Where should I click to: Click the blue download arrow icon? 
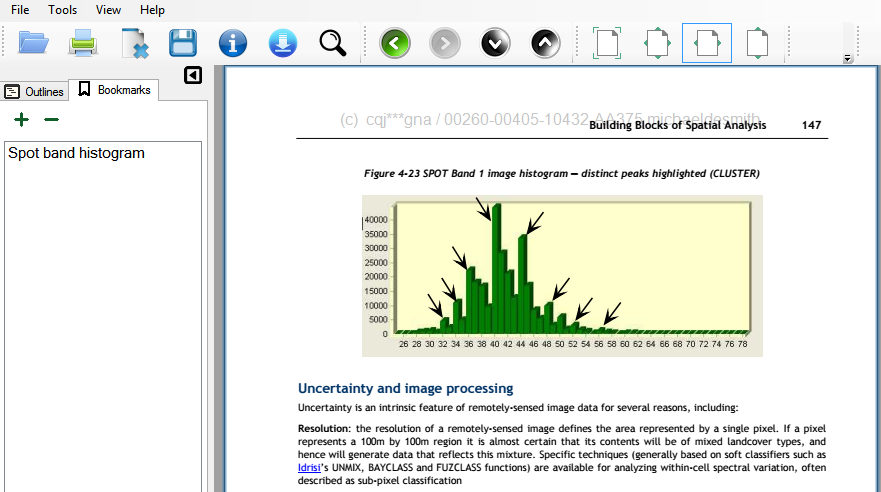pos(283,43)
